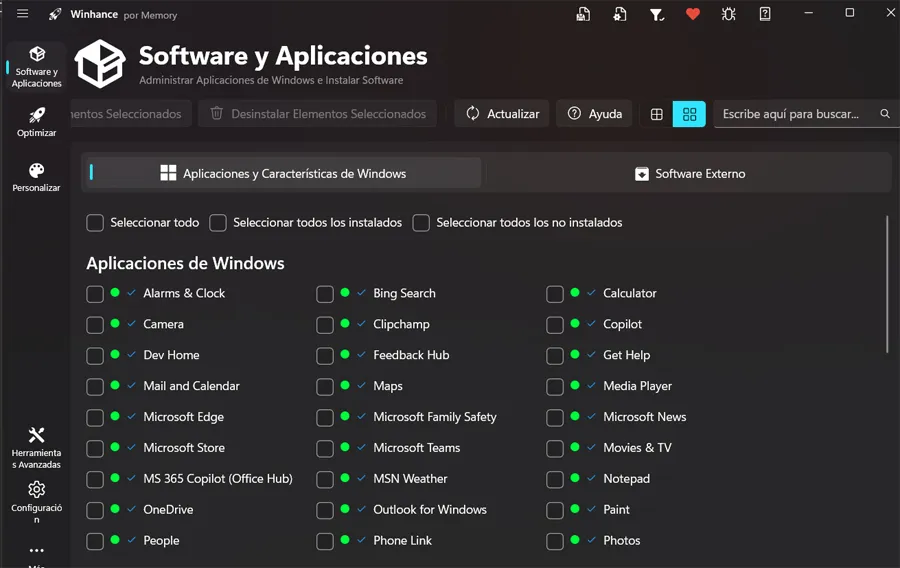Viewport: 900px width, 568px height.
Task: Select Aplicaciones y Características de Windows tab
Action: point(284,173)
